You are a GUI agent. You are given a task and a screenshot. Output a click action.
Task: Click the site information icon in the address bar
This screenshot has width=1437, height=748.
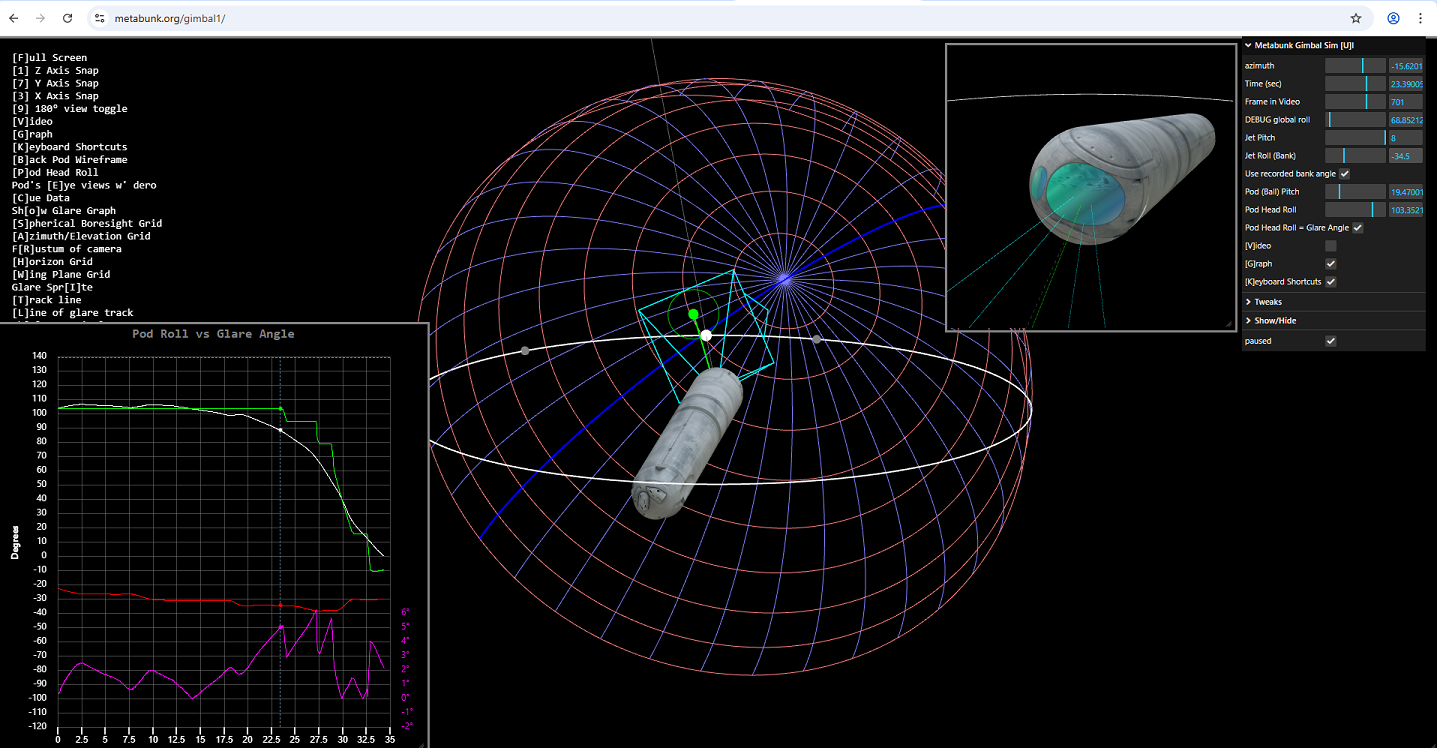(x=99, y=17)
